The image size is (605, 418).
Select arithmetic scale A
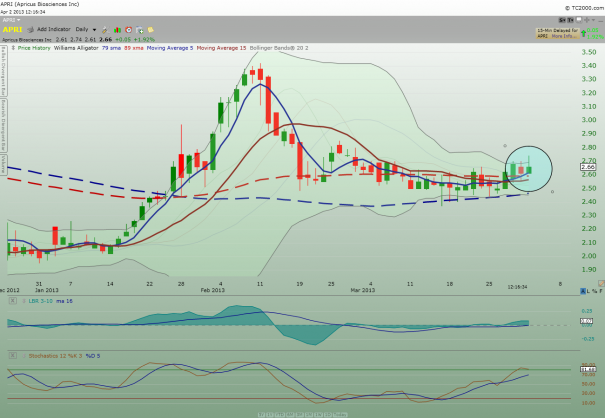pyautogui.click(x=583, y=291)
